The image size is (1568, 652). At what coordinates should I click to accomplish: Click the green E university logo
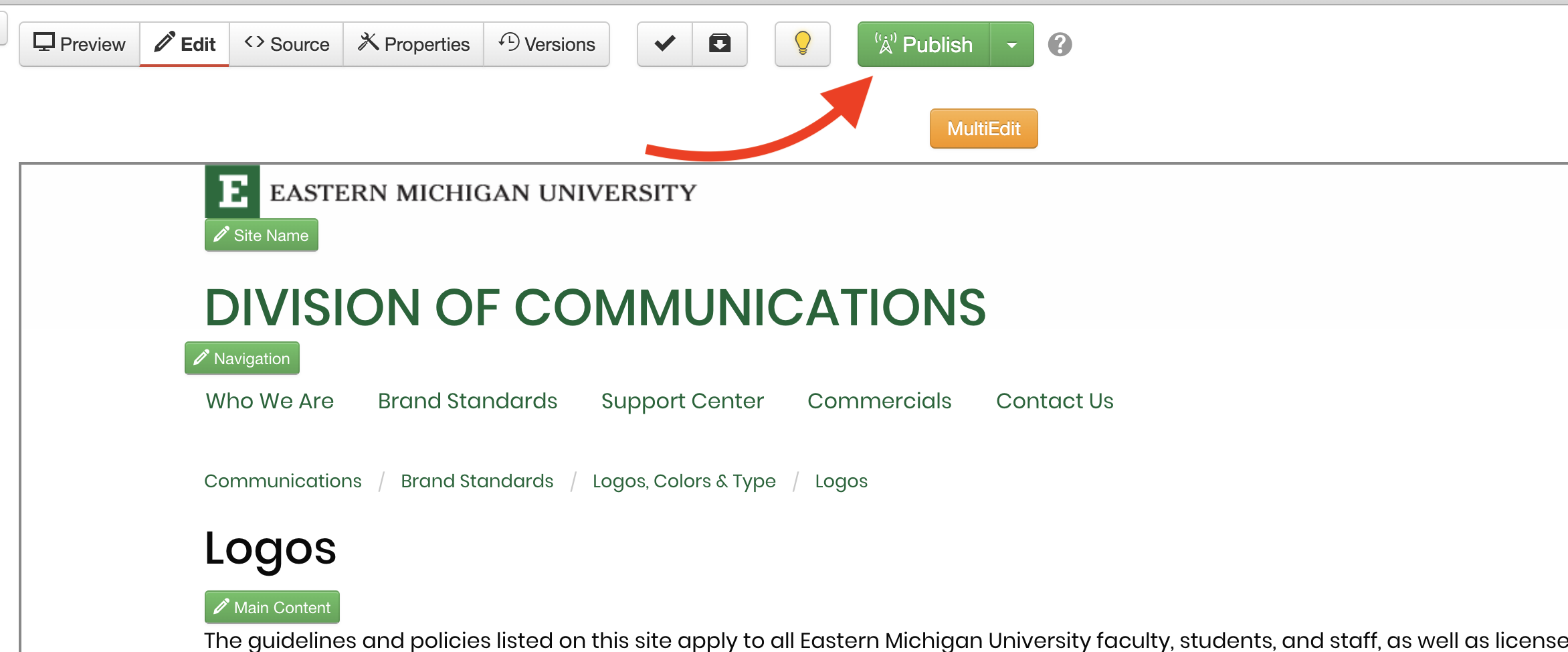pyautogui.click(x=232, y=191)
